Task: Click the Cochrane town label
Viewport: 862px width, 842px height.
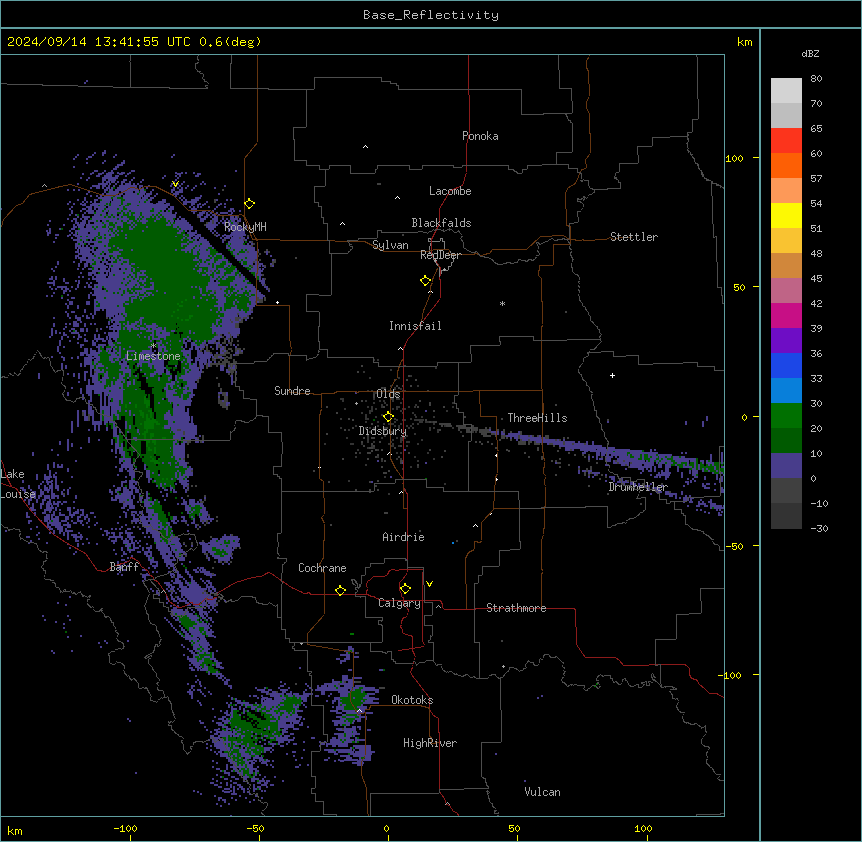Action: [322, 568]
